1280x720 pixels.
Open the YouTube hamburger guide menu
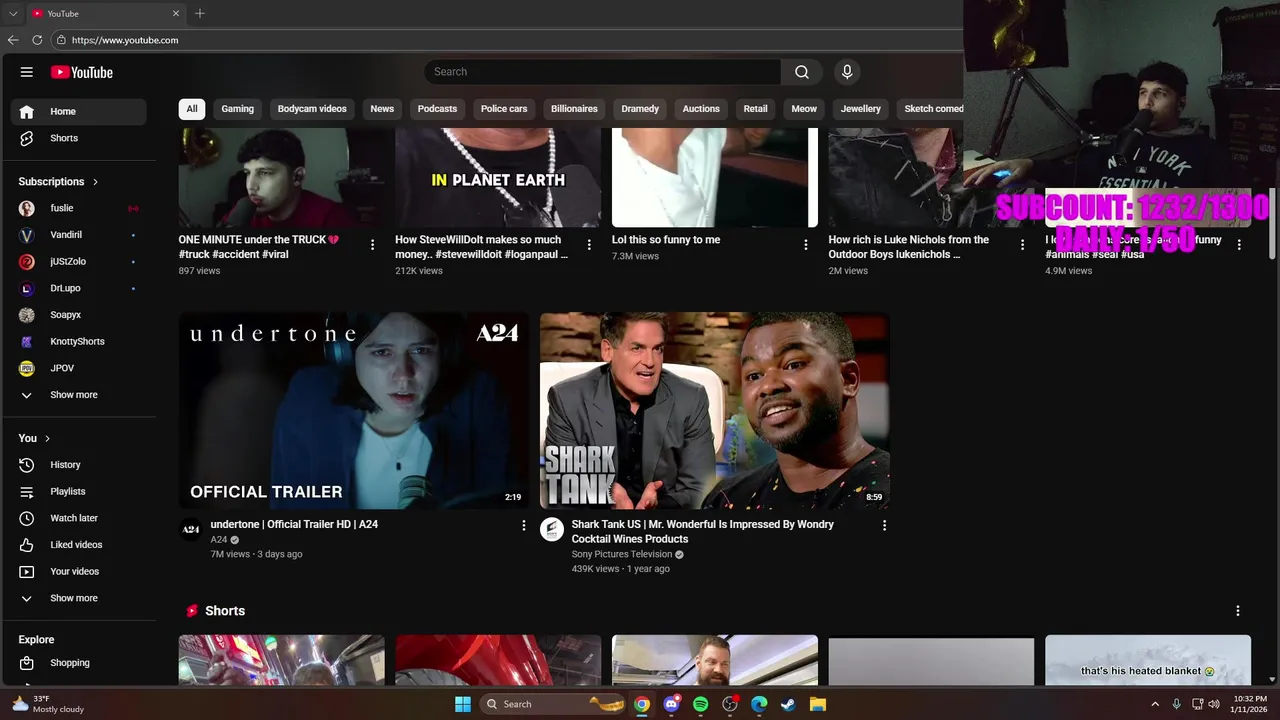pyautogui.click(x=27, y=72)
